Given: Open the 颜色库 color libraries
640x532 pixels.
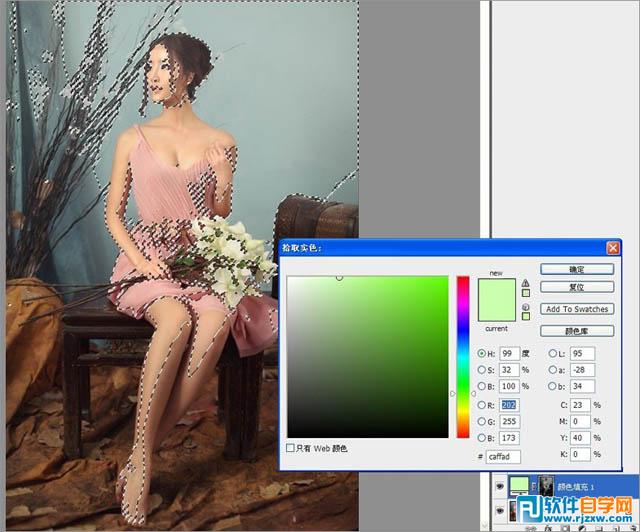Looking at the screenshot, I should pos(576,331).
